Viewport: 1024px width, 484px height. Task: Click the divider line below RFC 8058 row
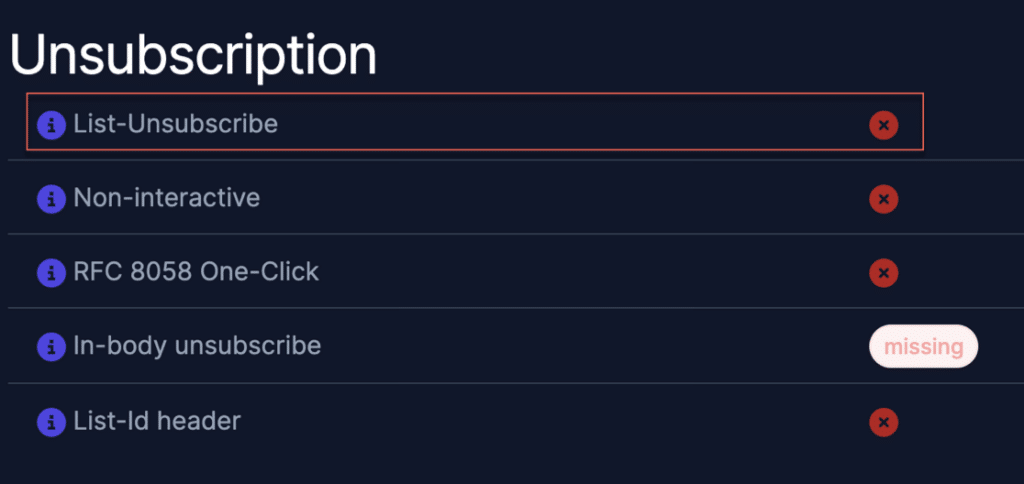coord(516,308)
